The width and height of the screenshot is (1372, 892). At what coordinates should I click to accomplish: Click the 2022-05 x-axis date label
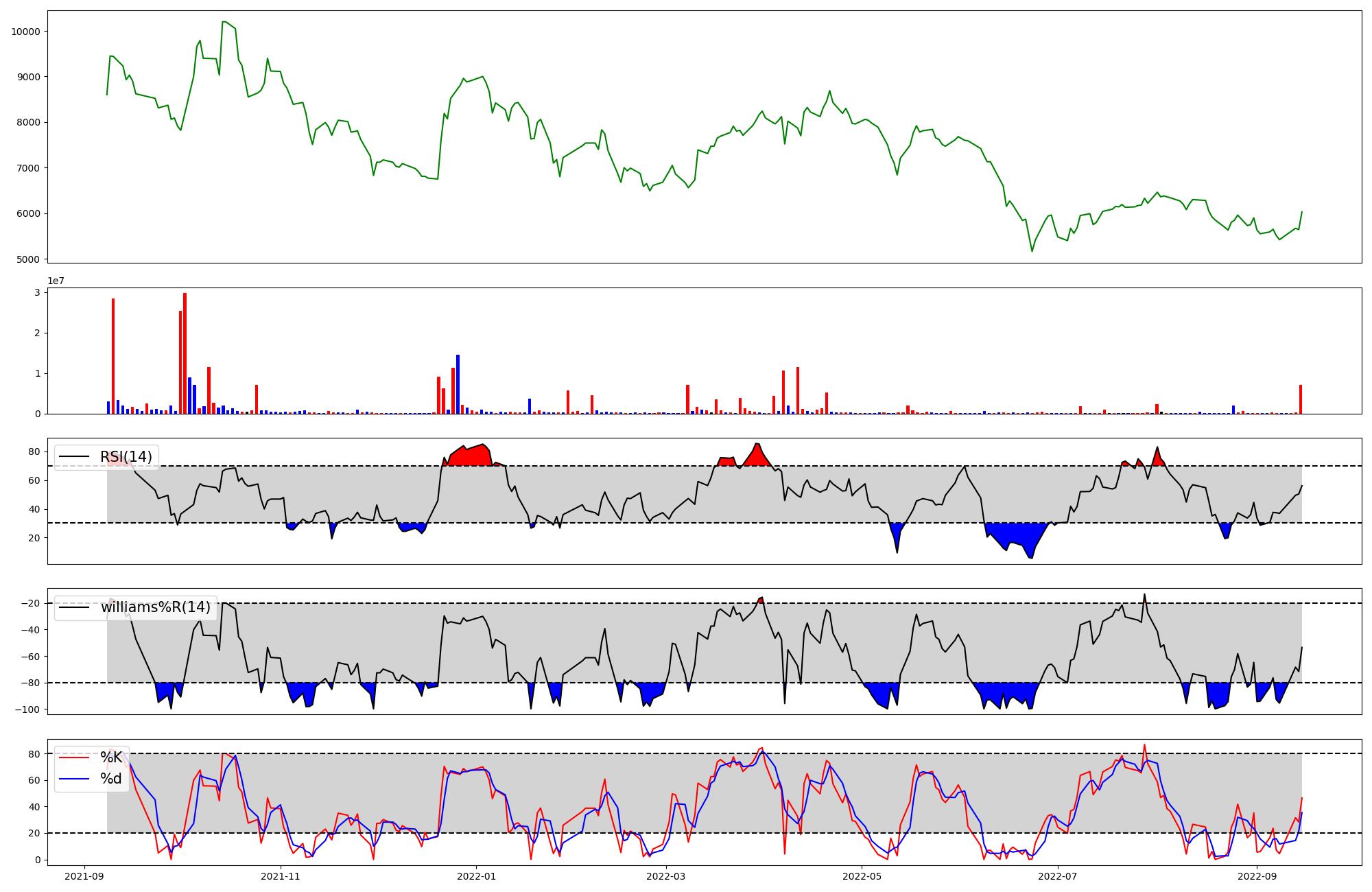(862, 876)
